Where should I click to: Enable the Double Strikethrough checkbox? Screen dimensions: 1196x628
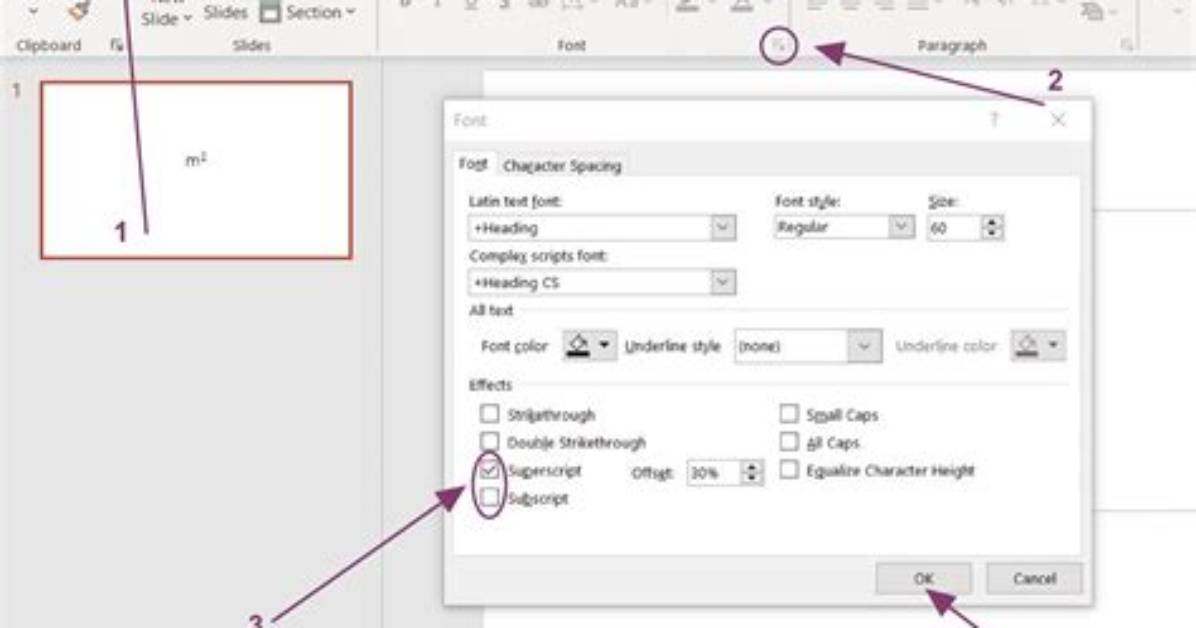pos(489,442)
